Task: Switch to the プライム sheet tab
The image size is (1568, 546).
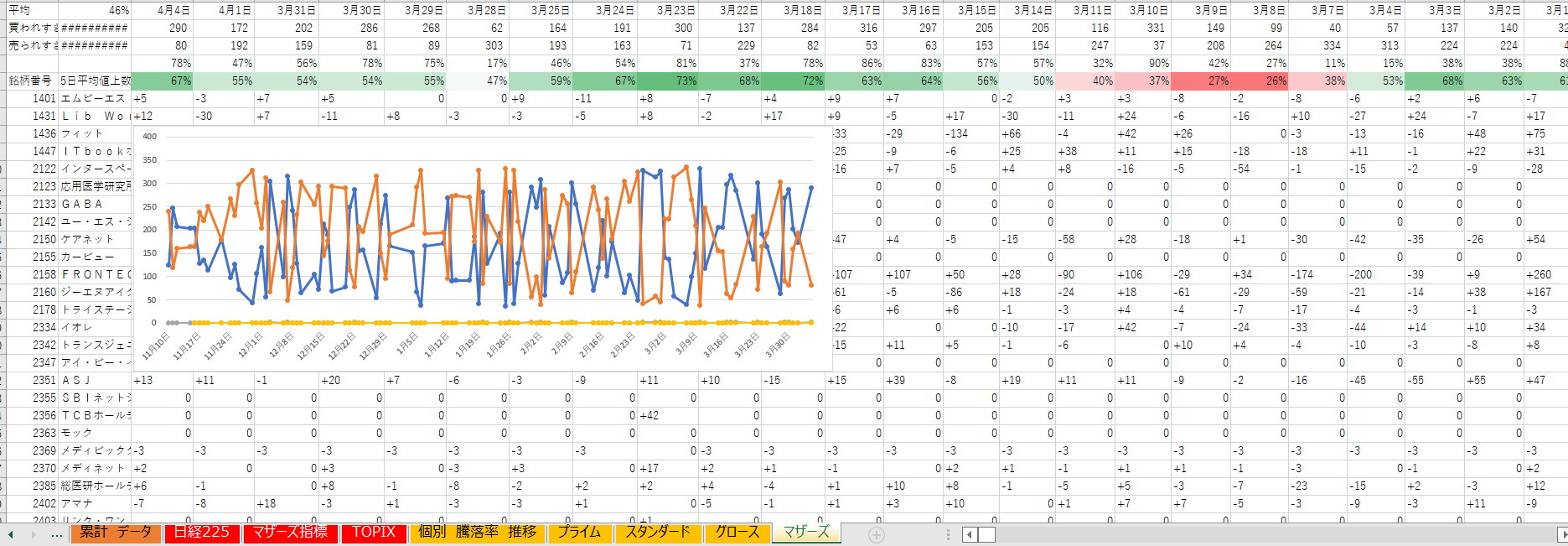Action: click(580, 533)
